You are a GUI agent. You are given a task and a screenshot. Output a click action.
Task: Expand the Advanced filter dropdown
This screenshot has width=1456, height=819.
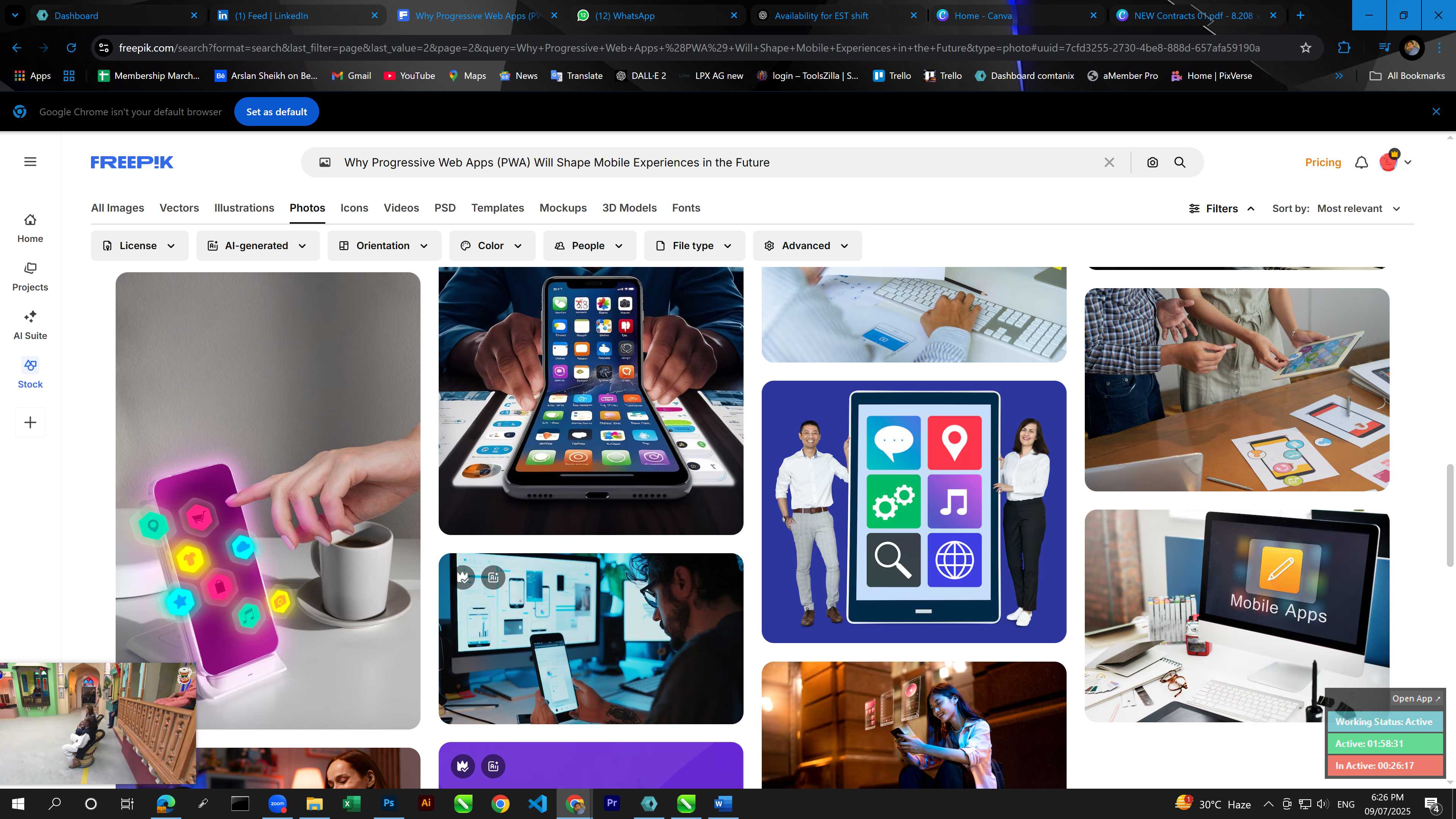[807, 245]
